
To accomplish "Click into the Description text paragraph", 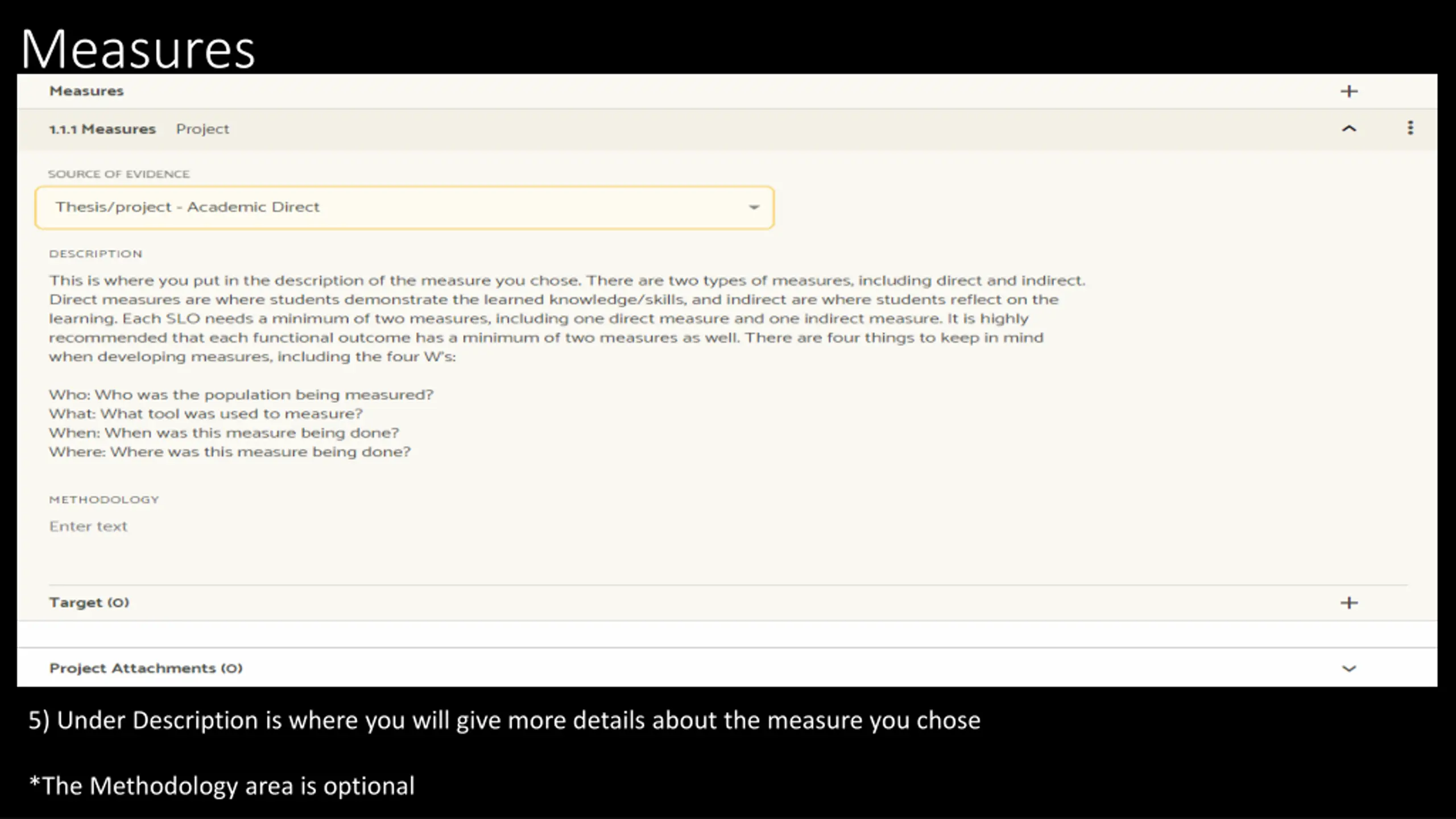I will point(566,318).
